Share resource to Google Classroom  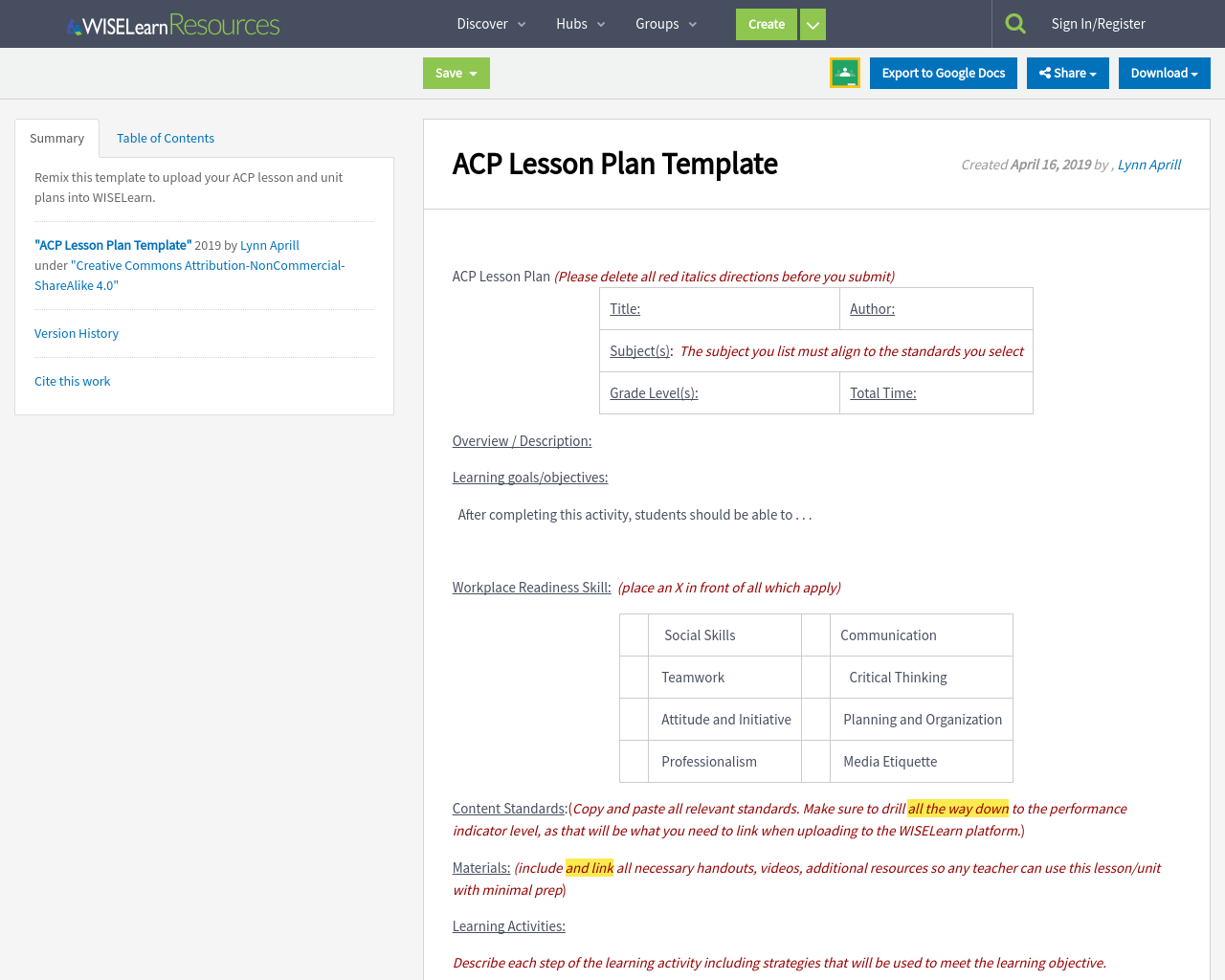[844, 72]
